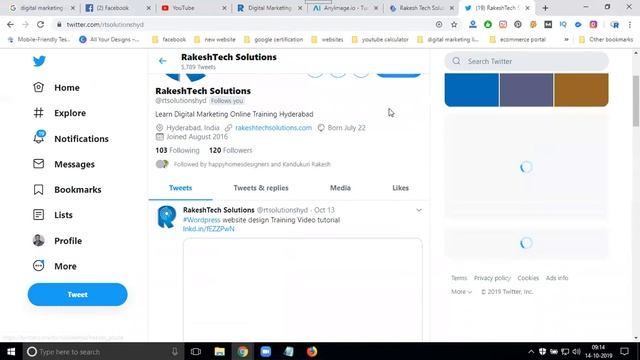Click the taskbar volume icon
Image resolution: width=640 pixels, height=360 pixels.
point(576,351)
